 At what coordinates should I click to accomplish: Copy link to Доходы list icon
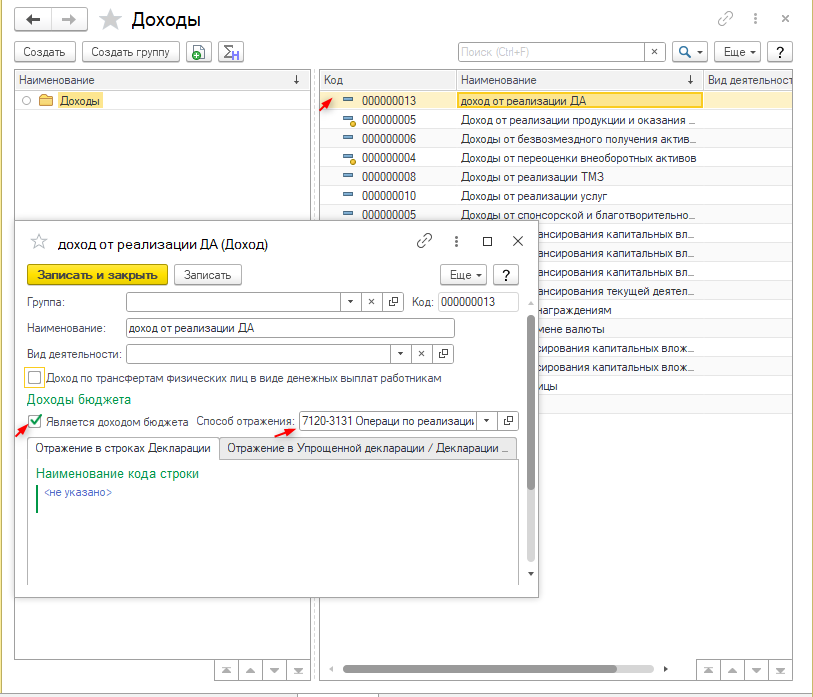click(x=725, y=19)
